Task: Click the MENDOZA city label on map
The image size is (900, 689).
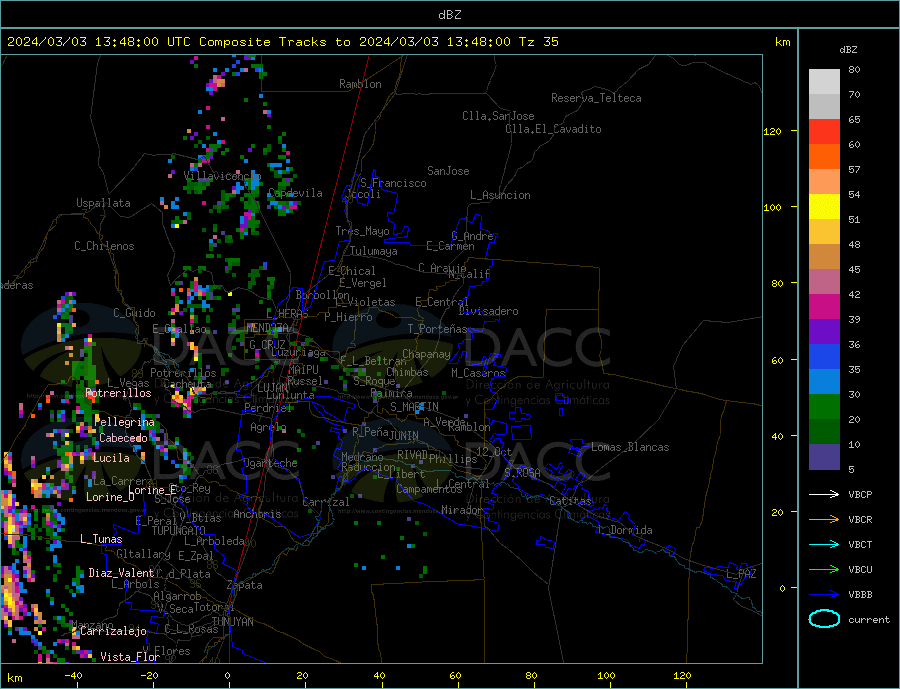Action: (268, 327)
